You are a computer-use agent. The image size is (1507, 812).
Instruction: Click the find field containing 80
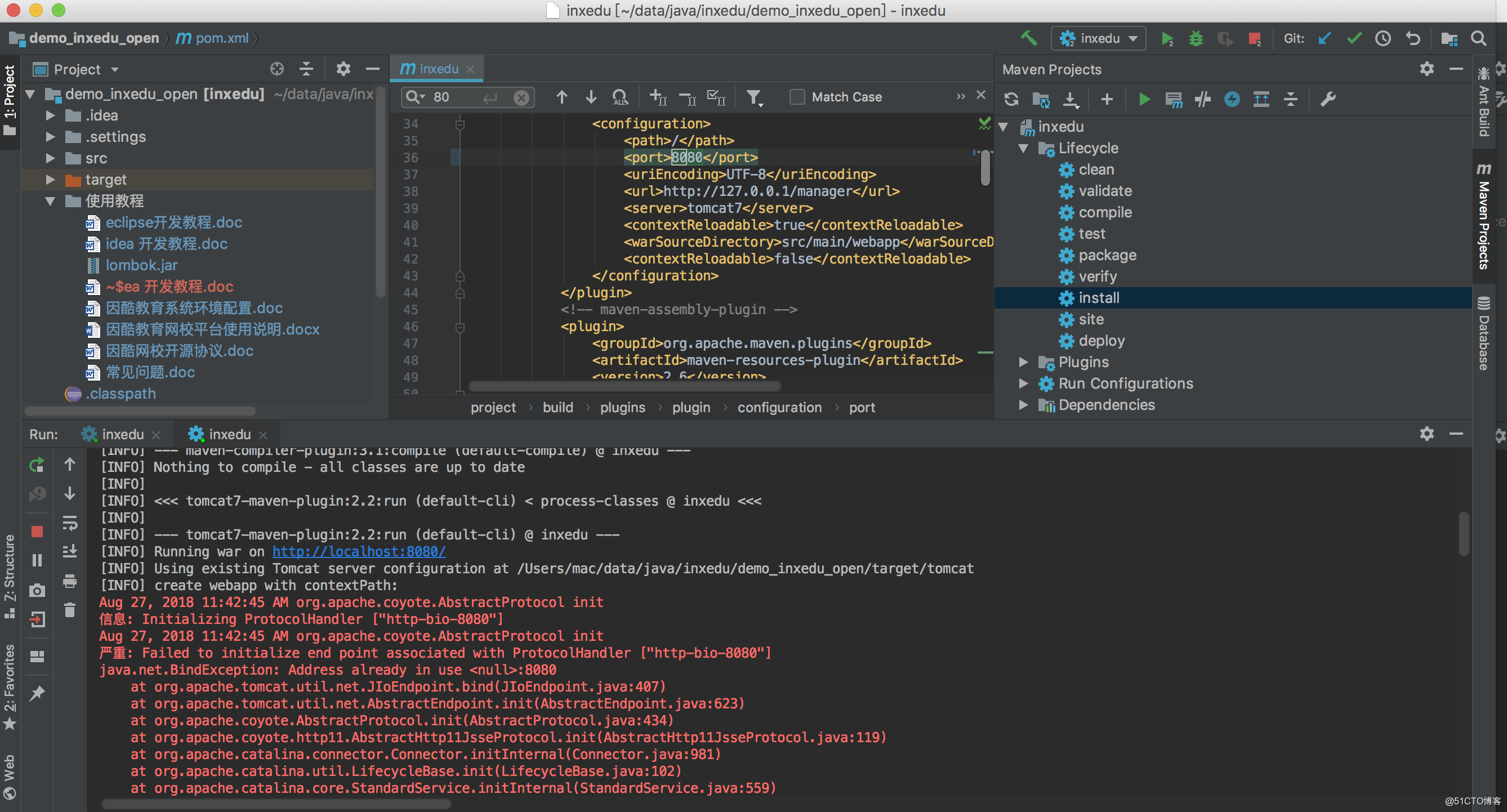coord(468,97)
